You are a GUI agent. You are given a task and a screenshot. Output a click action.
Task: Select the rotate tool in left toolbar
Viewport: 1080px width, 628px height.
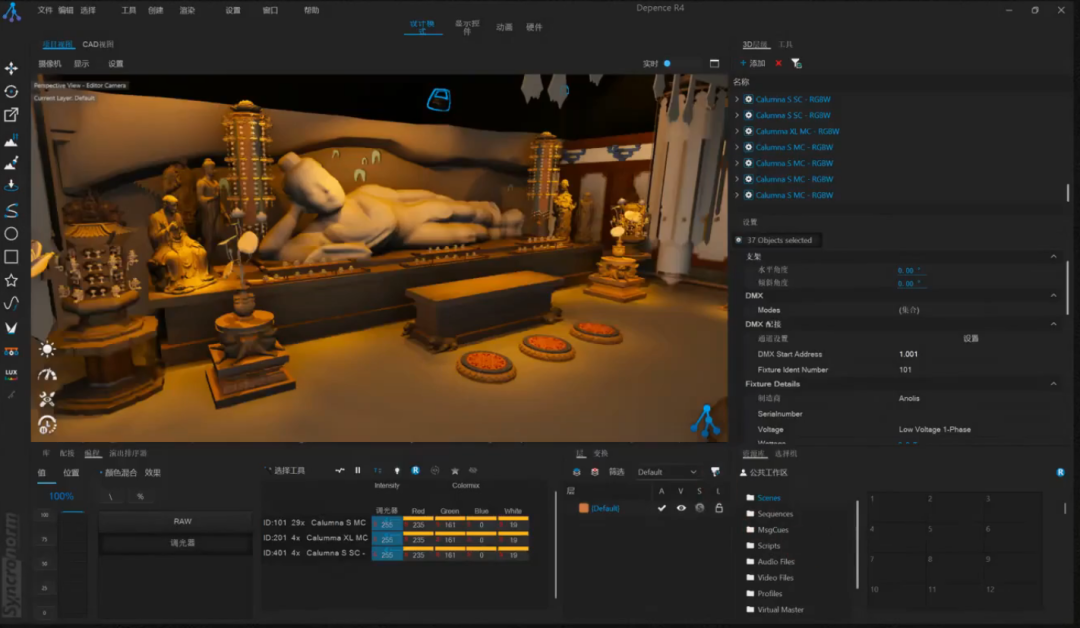11,91
